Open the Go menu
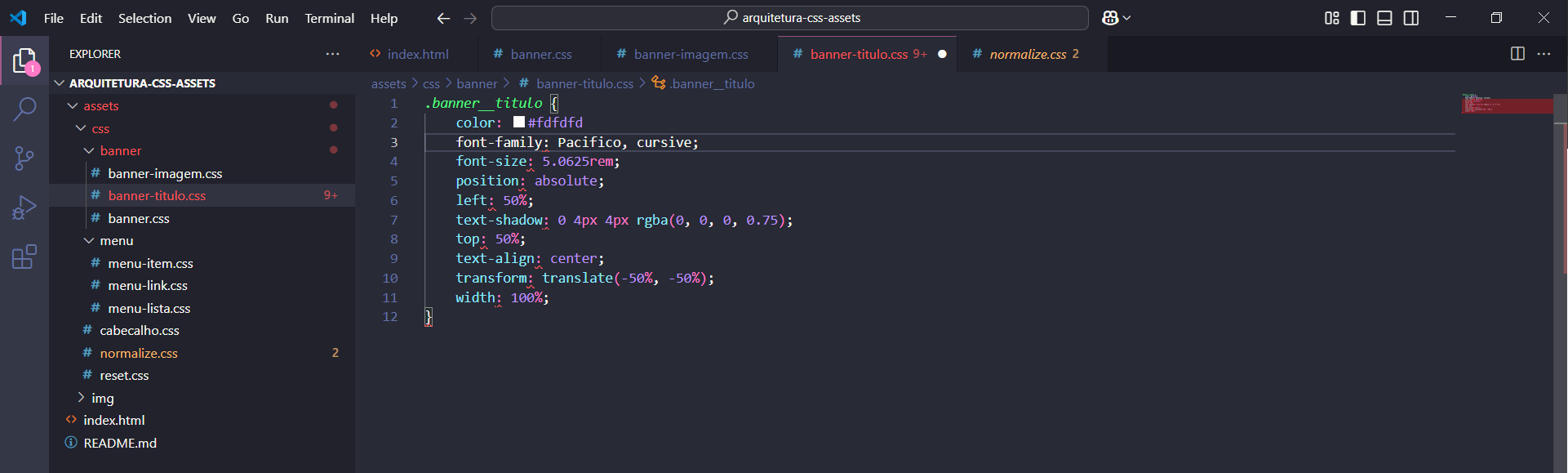The image size is (1568, 473). (241, 18)
